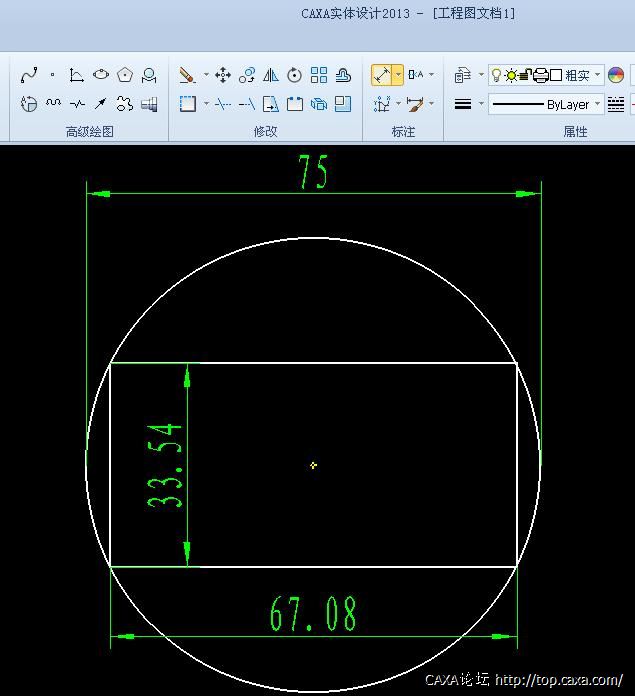Toggle the layer lock icon
This screenshot has height=696, width=635.
pyautogui.click(x=525, y=75)
